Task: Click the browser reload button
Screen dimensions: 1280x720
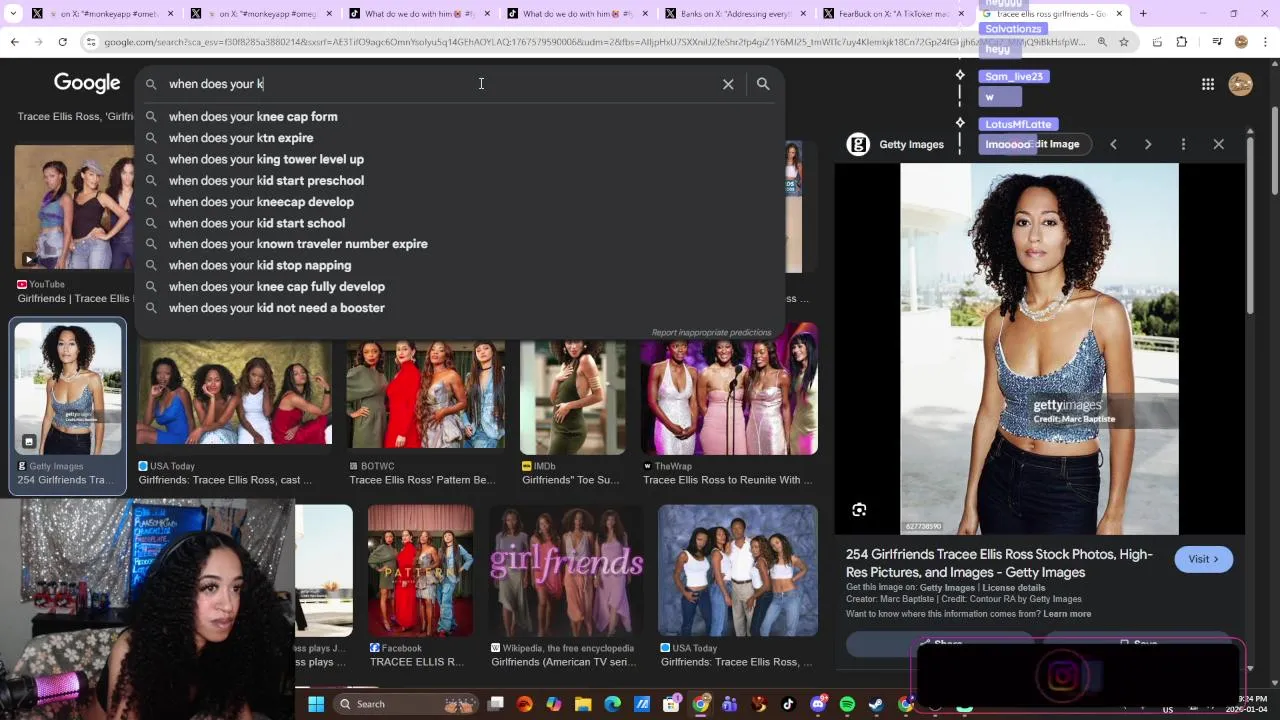Action: 62,42
